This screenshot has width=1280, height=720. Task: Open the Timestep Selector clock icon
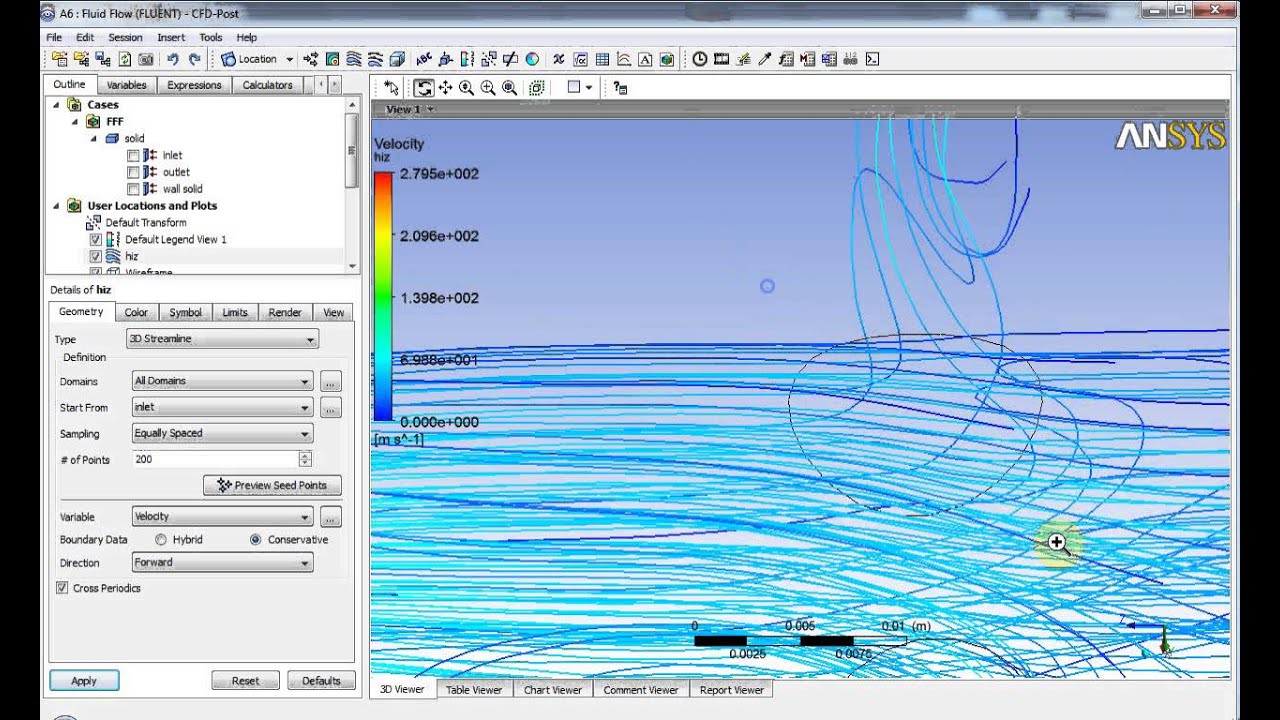700,59
